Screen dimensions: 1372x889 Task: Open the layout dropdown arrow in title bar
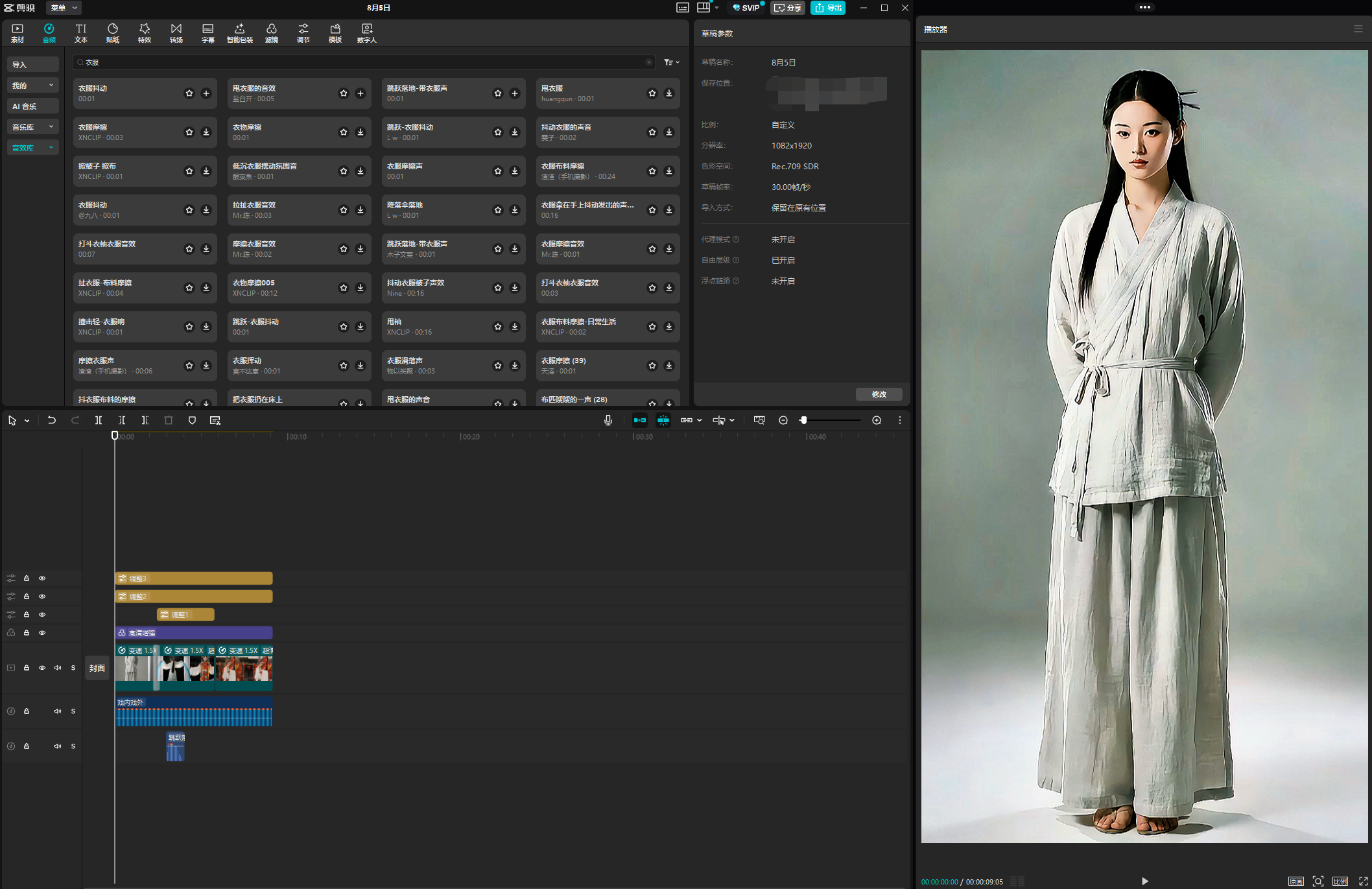click(x=716, y=8)
